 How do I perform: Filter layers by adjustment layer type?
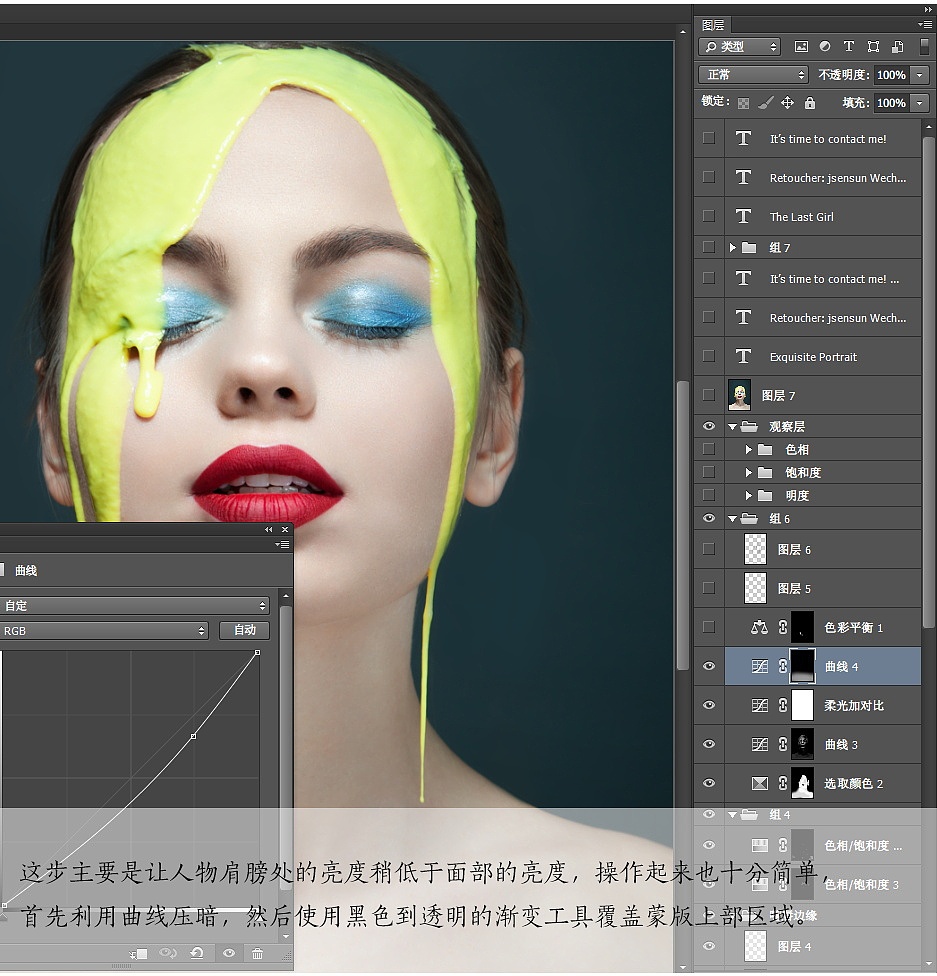click(x=825, y=47)
